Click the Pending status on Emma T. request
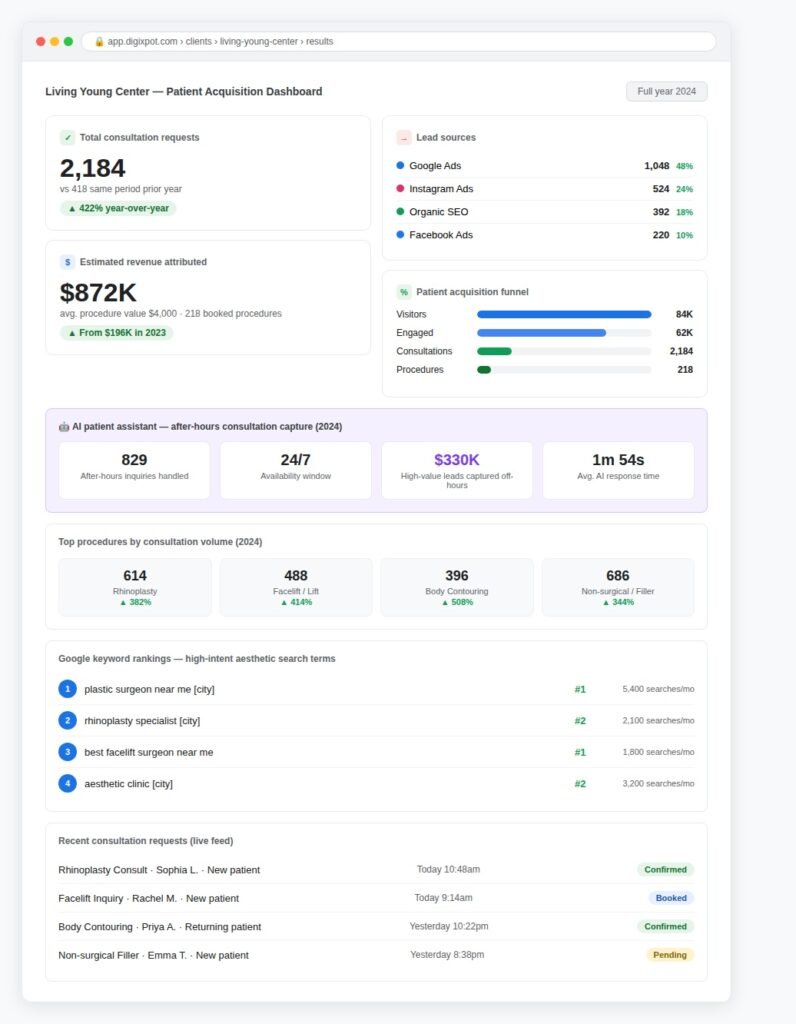796x1024 pixels. [669, 955]
